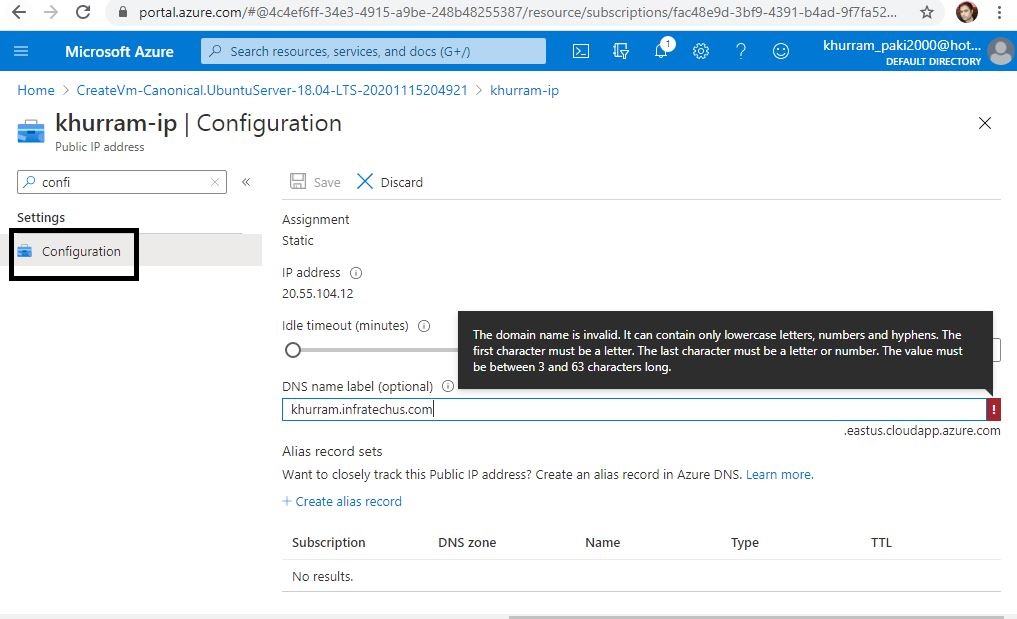Viewport: 1017px width, 619px height.
Task: Click the Name column header
Action: tap(603, 542)
